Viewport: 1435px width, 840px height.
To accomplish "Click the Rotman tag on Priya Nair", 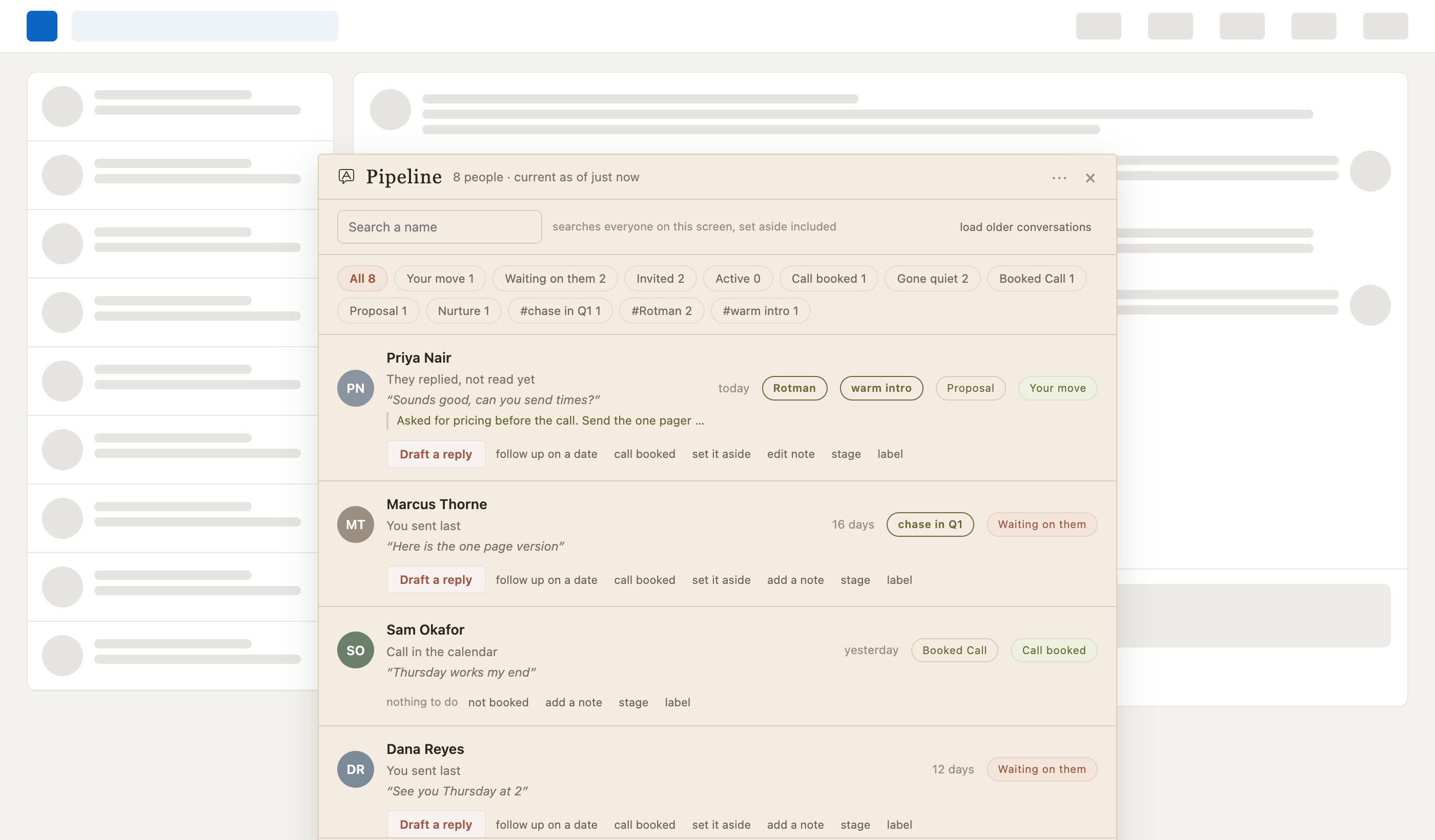I will tap(794, 388).
